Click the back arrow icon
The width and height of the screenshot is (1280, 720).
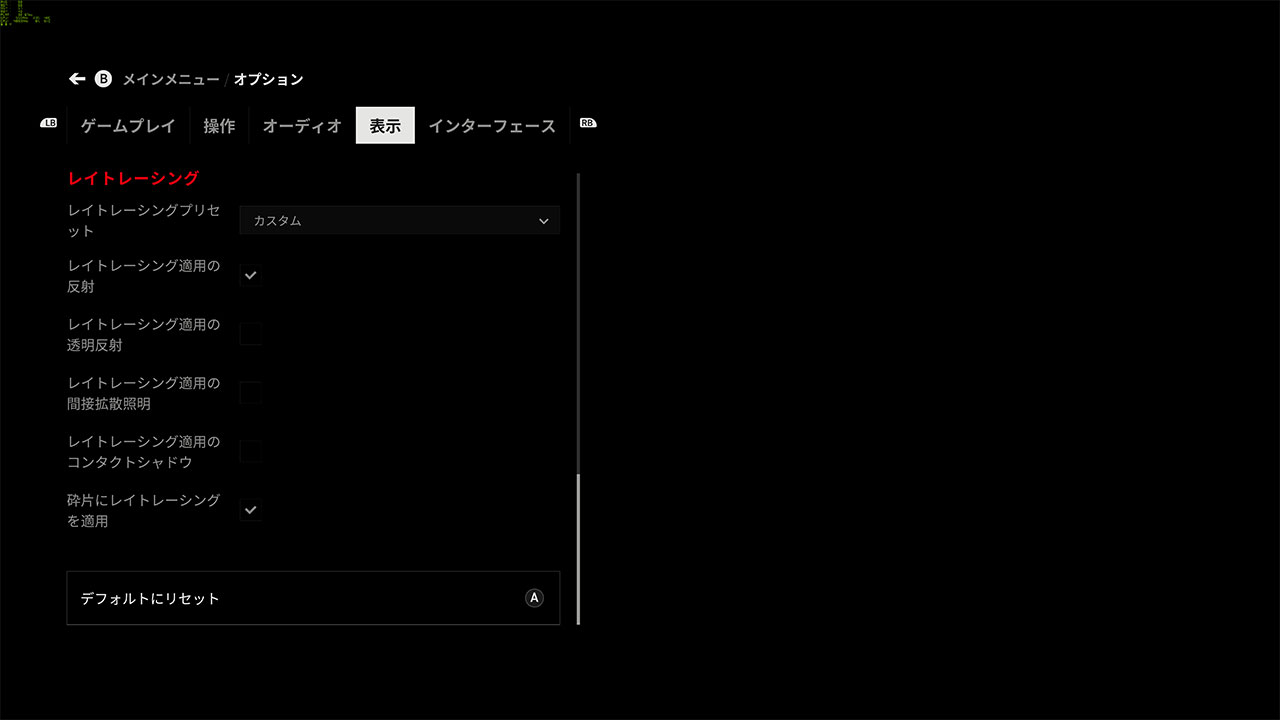click(77, 79)
